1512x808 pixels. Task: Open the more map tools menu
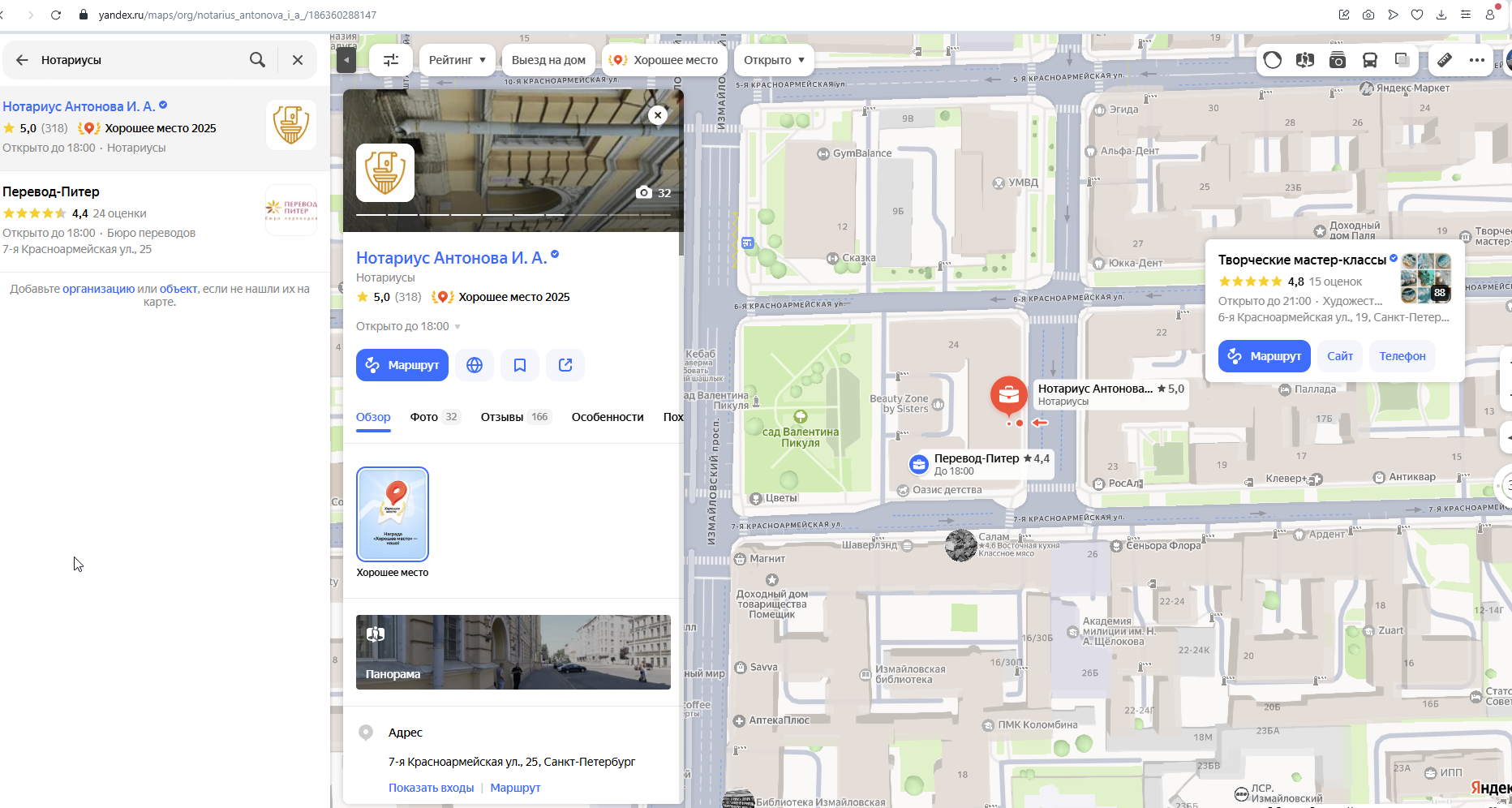(x=1477, y=60)
